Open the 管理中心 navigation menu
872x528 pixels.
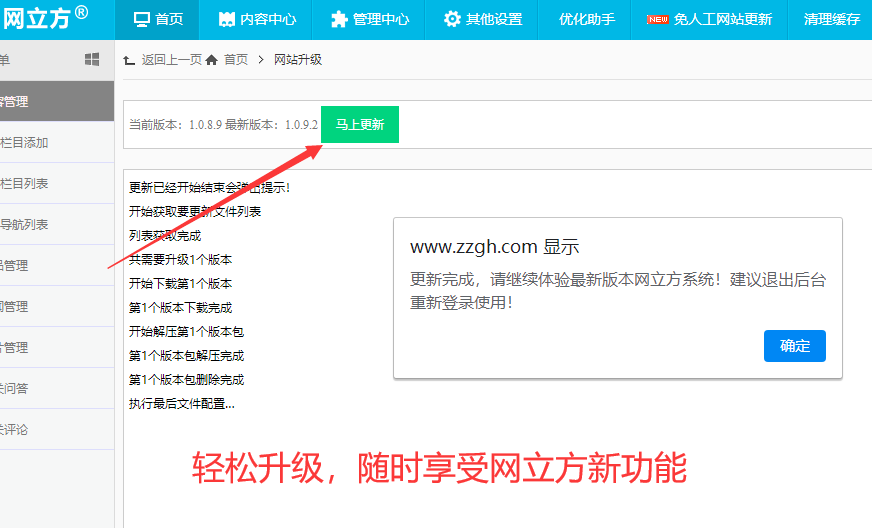click(x=369, y=19)
